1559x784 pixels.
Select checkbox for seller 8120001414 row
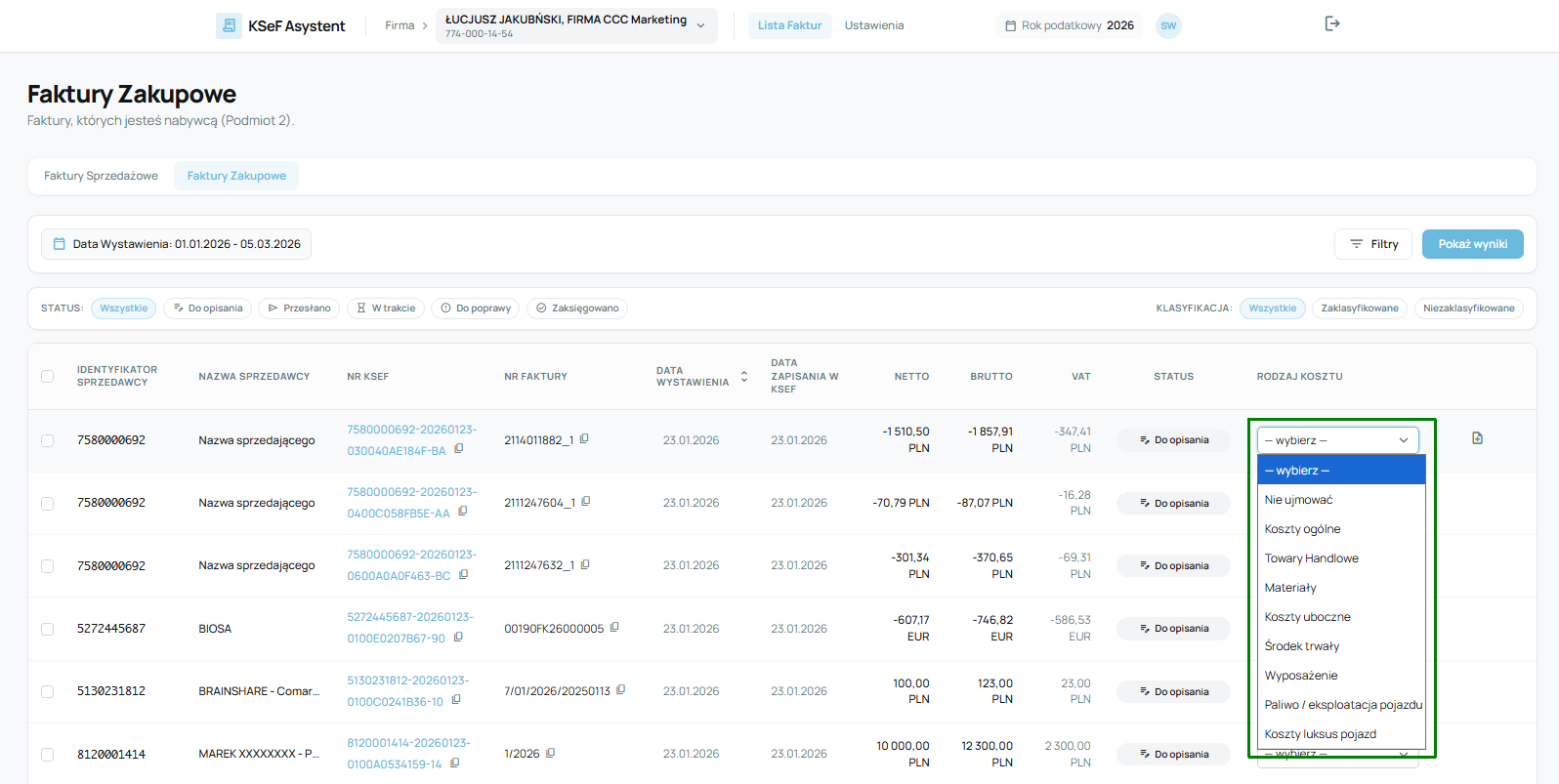(x=47, y=755)
